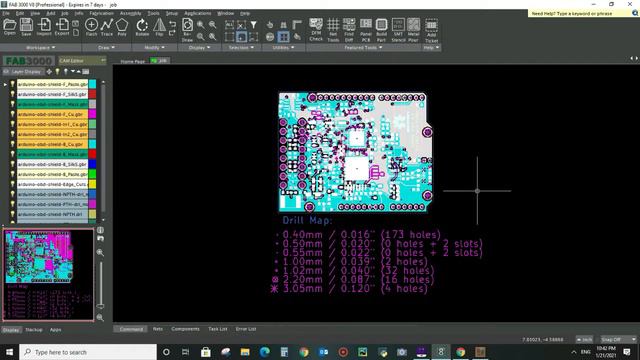Click the Re-Draw icon
Viewport: 640px width, 360px height.
click(187, 30)
